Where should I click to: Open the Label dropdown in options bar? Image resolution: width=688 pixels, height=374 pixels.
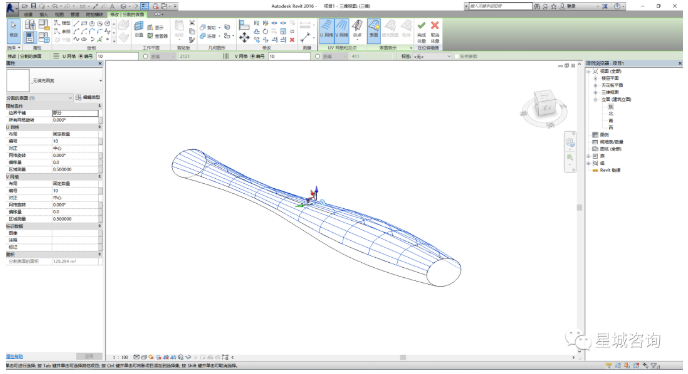(432, 56)
